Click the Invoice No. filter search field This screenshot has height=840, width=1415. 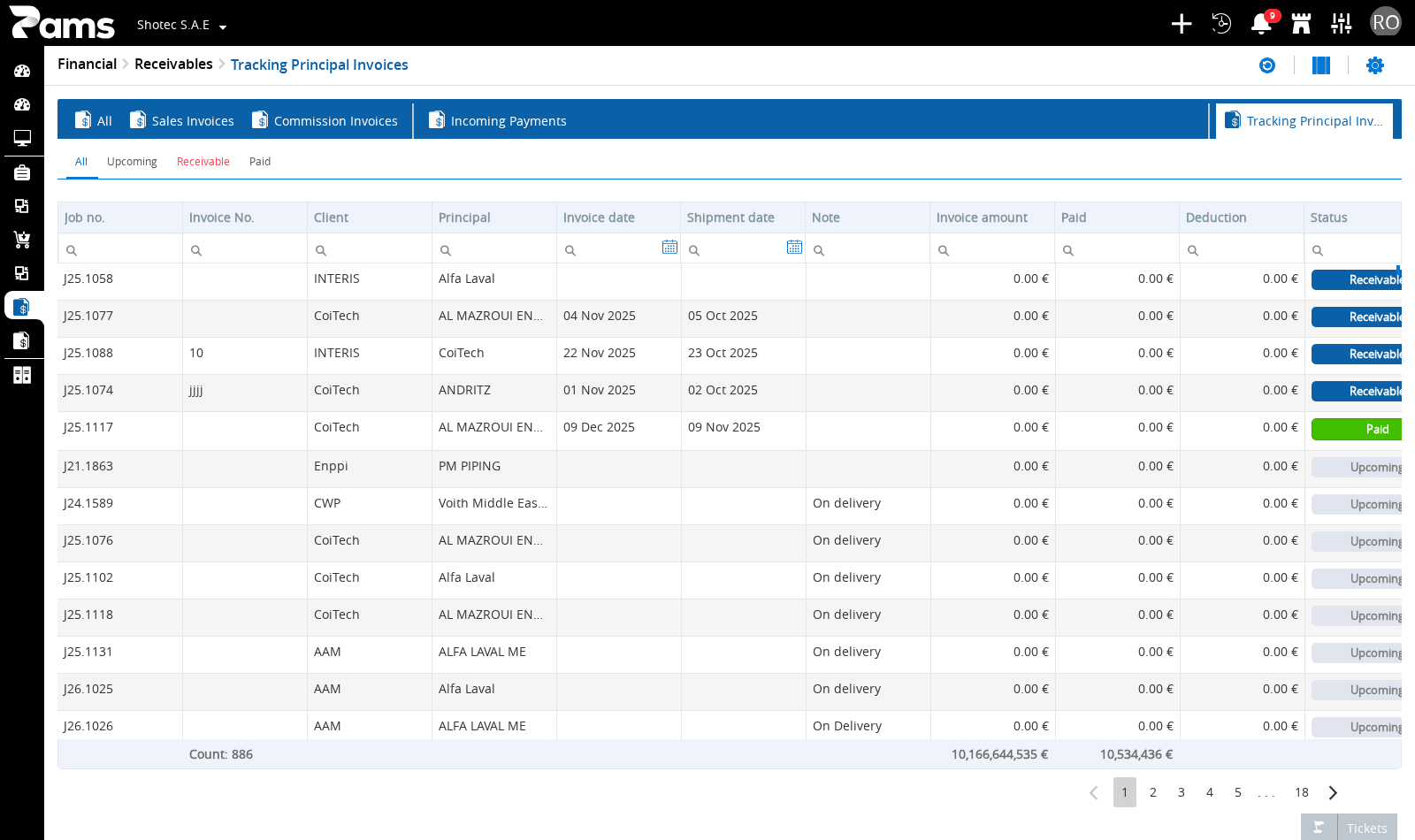pyautogui.click(x=245, y=249)
